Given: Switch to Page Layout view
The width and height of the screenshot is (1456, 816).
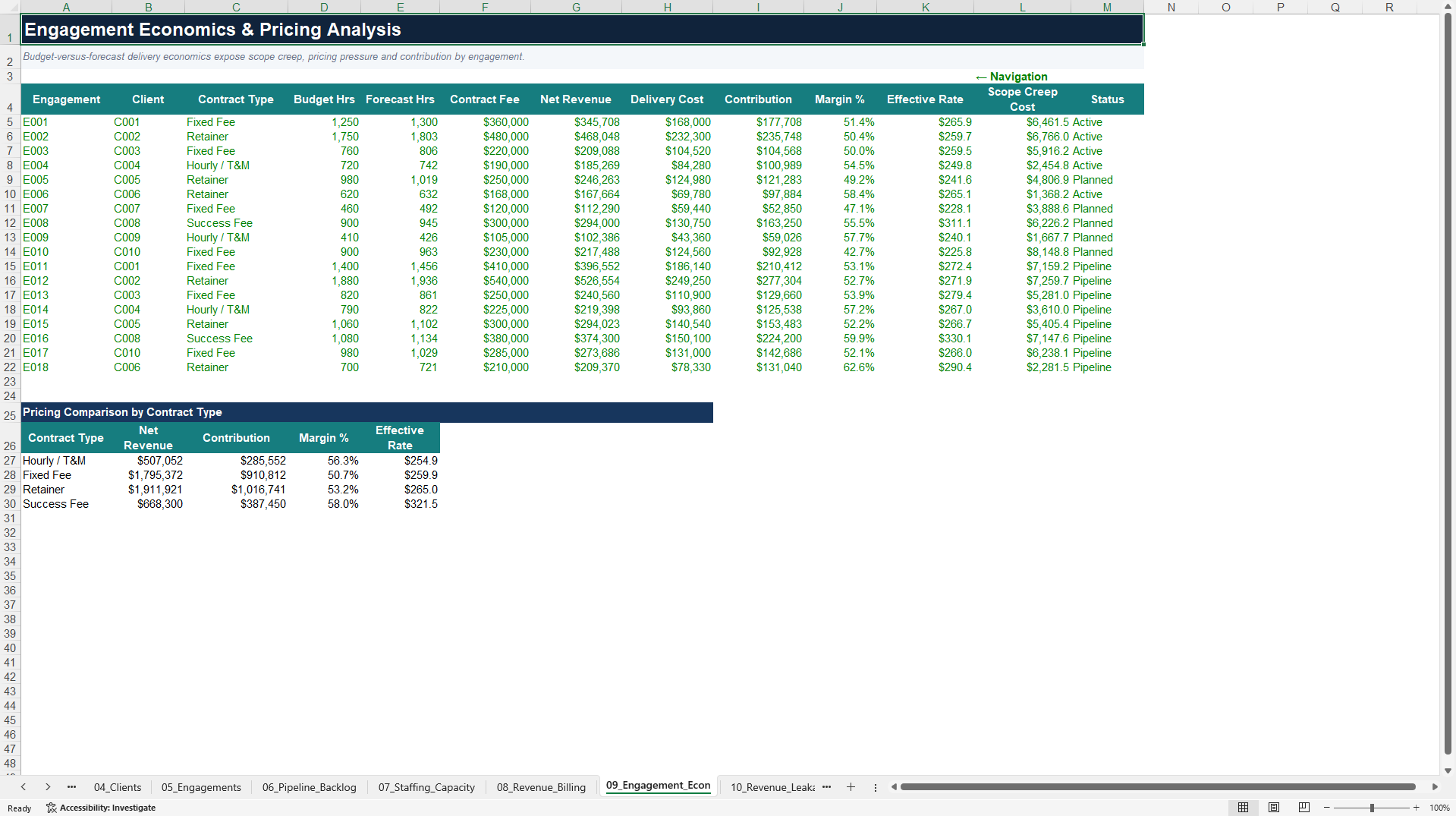Looking at the screenshot, I should pyautogui.click(x=1274, y=808).
